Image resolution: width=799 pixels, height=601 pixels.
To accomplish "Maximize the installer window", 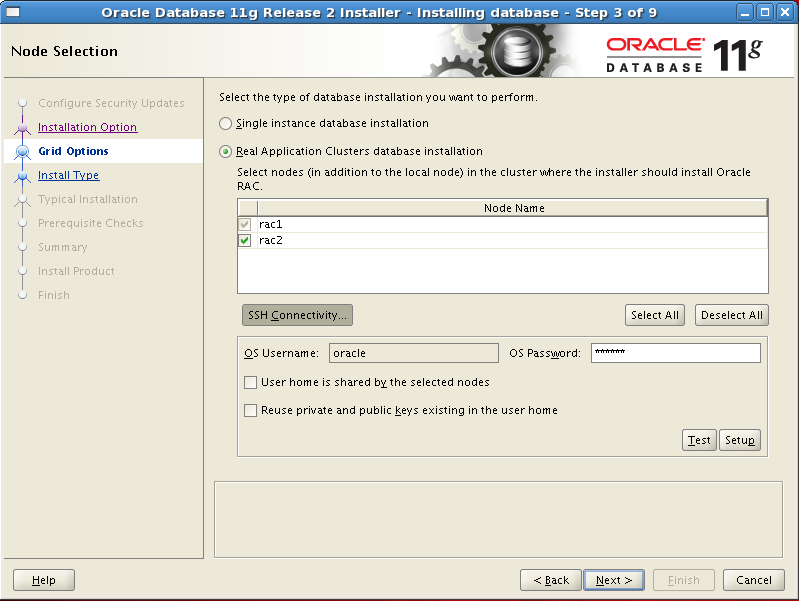I will (x=765, y=12).
